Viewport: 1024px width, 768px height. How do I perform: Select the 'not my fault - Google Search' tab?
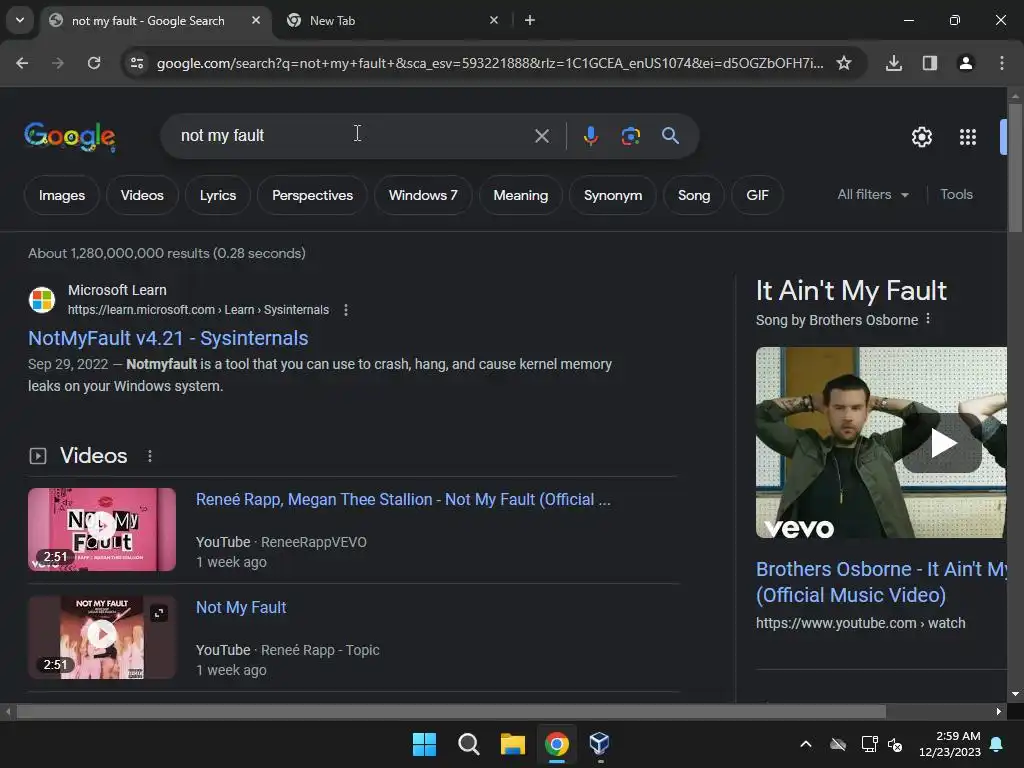tap(148, 20)
